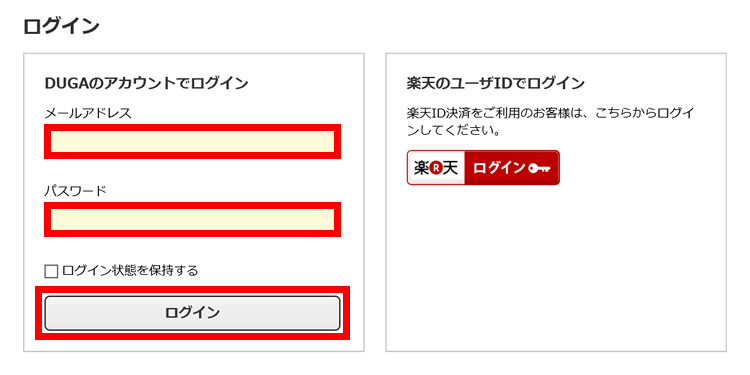Click the red 楽天 ログイン button
The height and width of the screenshot is (375, 750).
pos(483,168)
